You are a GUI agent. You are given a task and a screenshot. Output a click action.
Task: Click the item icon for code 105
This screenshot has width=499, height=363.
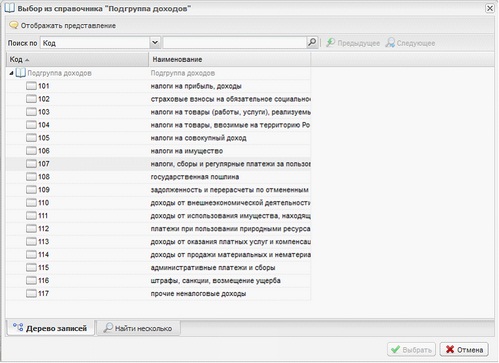31,138
